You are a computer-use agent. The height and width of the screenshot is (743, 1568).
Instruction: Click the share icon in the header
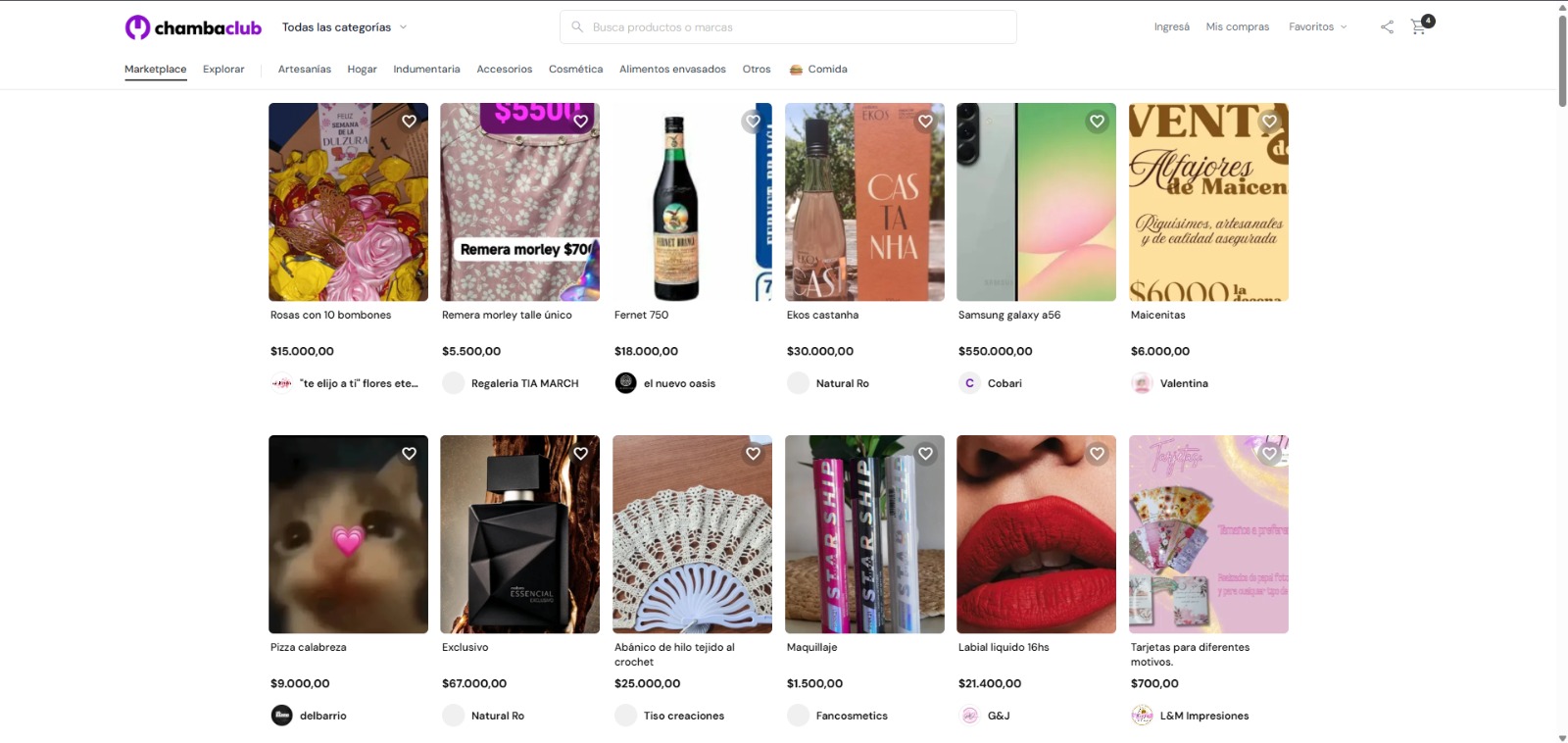(x=1387, y=27)
